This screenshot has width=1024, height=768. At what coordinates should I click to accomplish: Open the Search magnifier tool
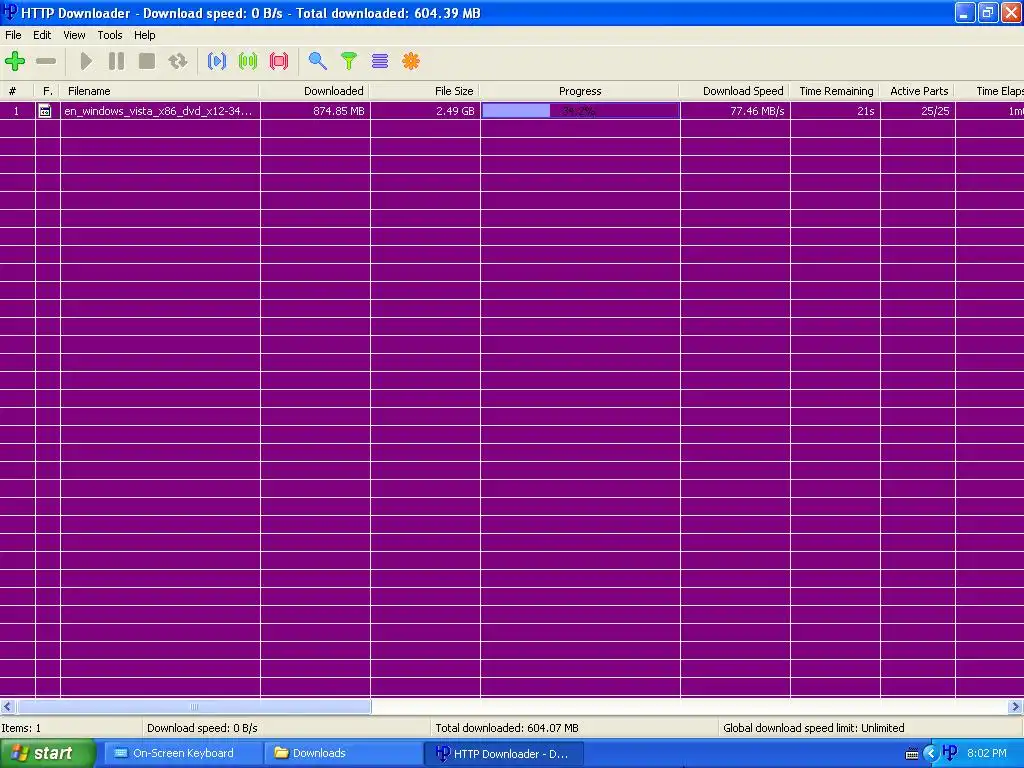317,61
